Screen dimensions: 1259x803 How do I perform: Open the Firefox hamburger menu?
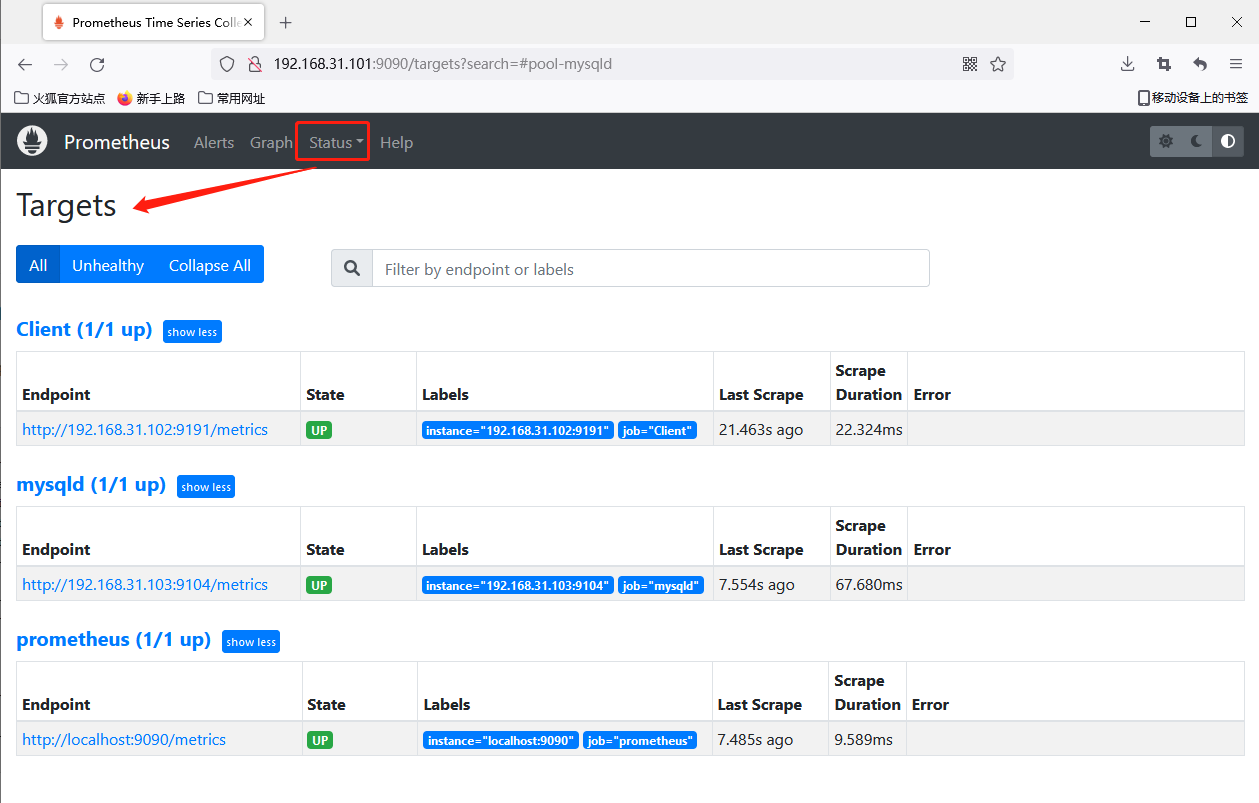[x=1236, y=64]
